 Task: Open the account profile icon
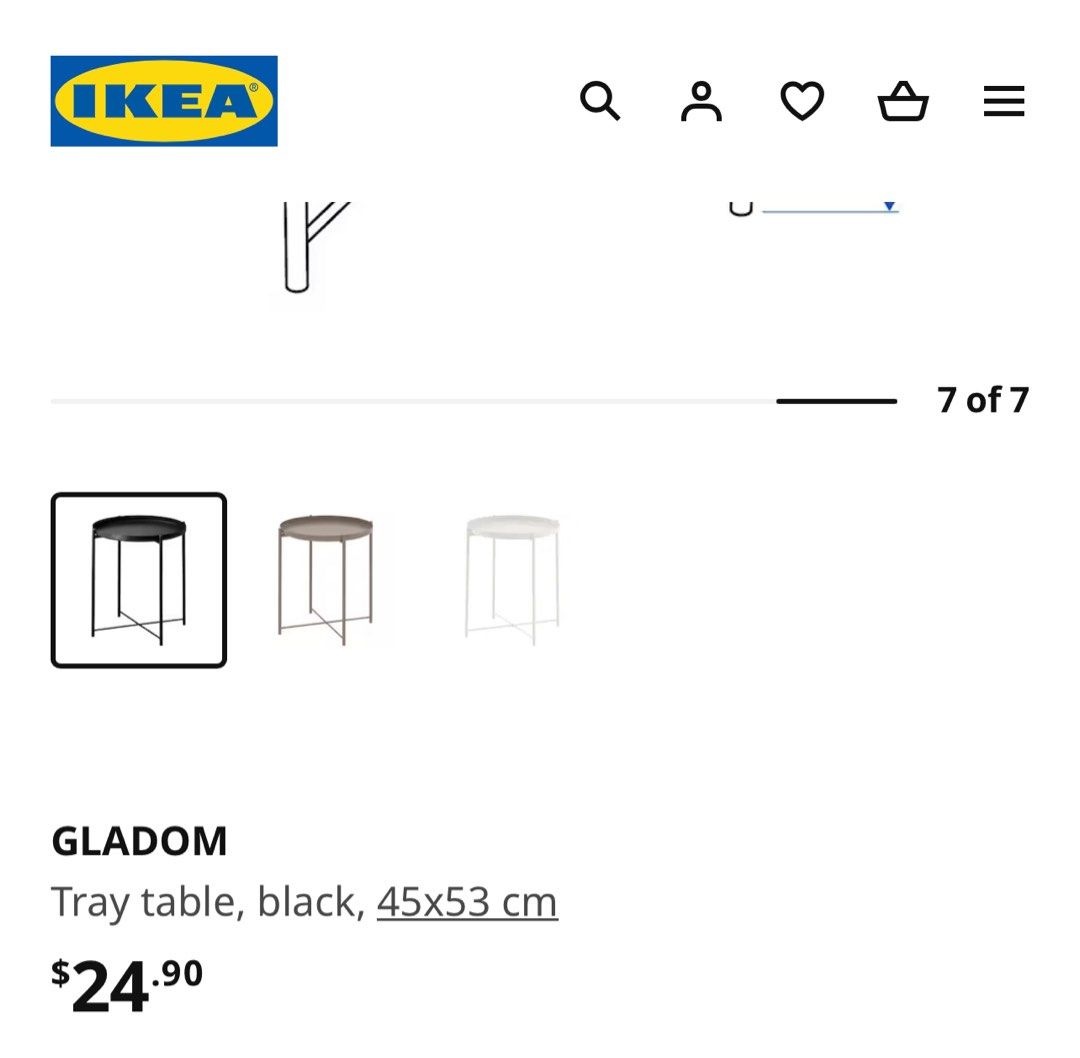(702, 100)
